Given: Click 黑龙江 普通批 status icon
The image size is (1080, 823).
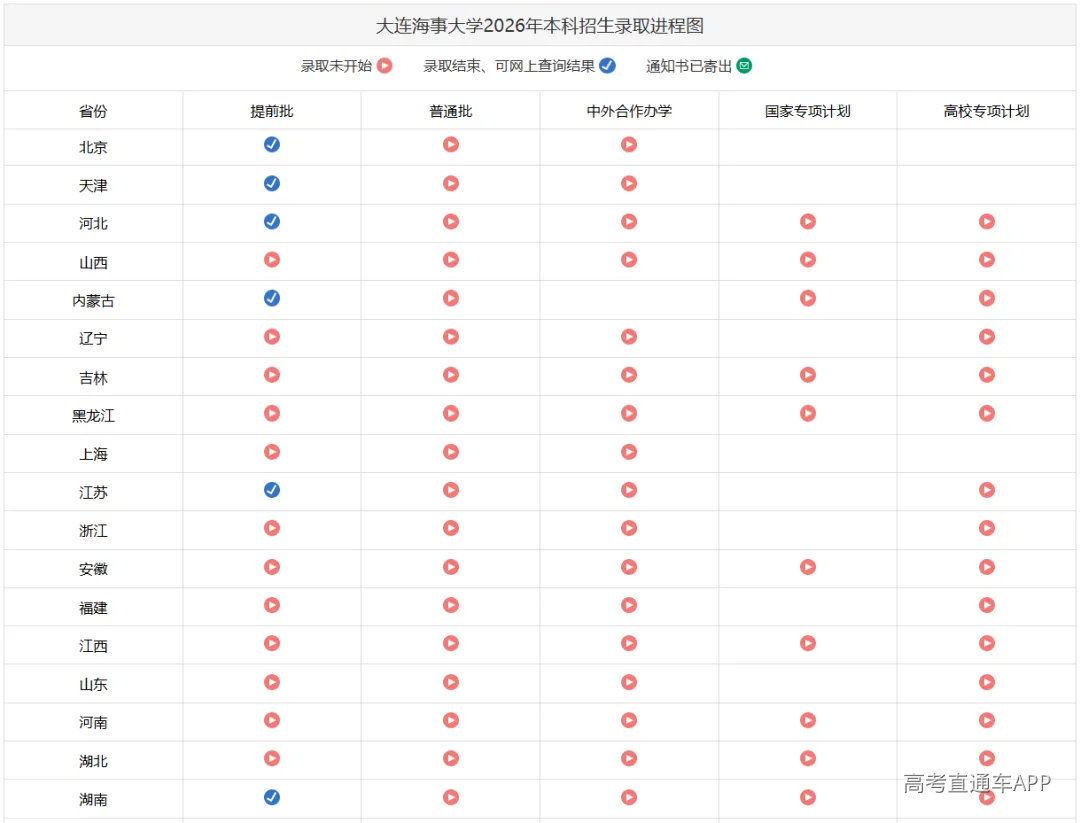Looking at the screenshot, I should click(450, 413).
